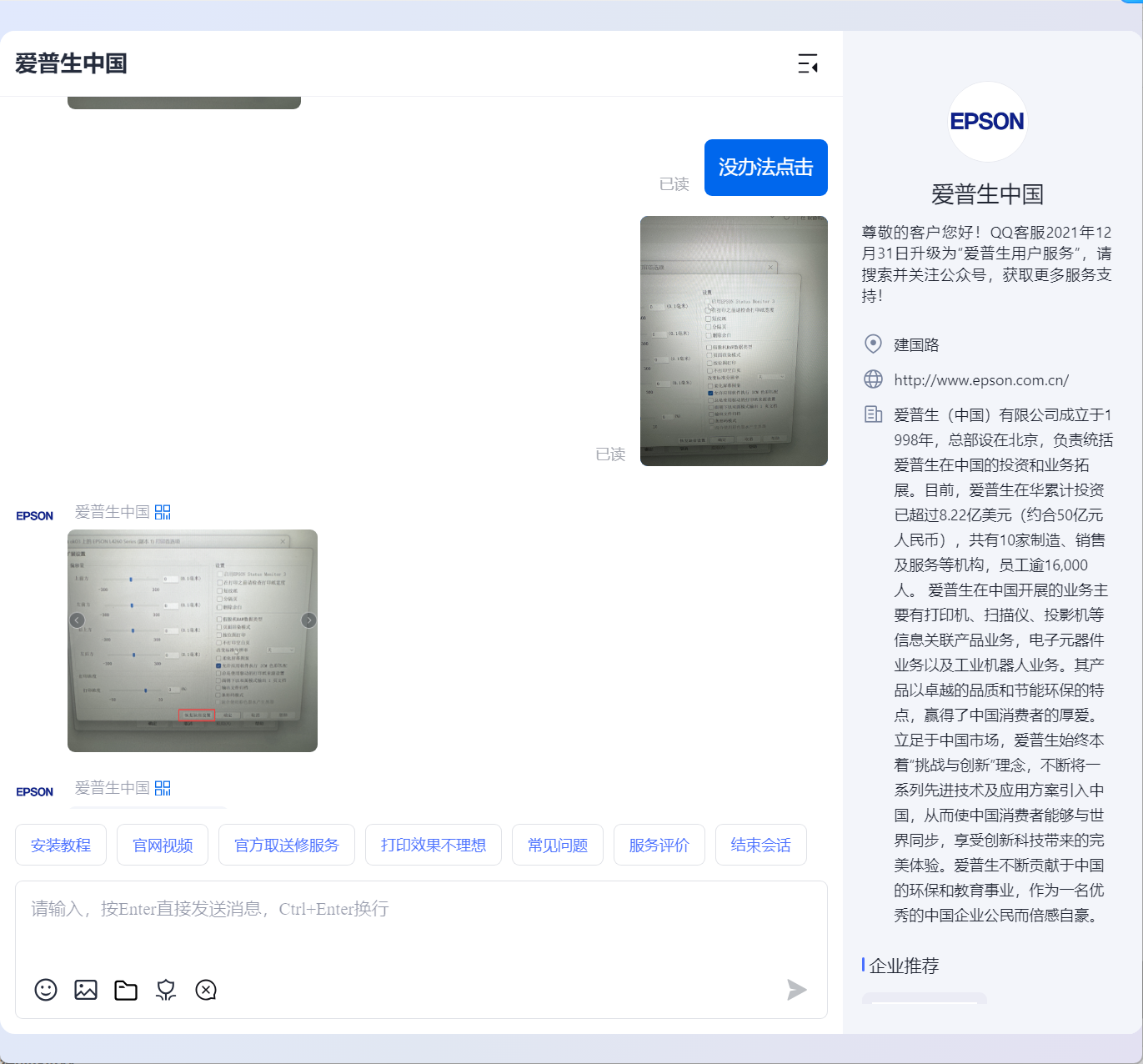Show the previous image with the left arrow
This screenshot has width=1143, height=1064.
pyautogui.click(x=77, y=620)
